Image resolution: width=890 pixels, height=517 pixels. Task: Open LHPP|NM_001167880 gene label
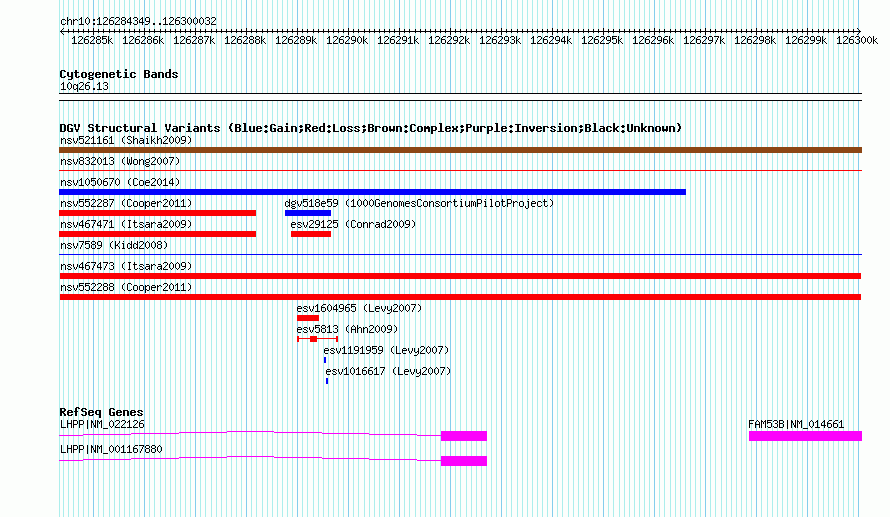(x=111, y=449)
